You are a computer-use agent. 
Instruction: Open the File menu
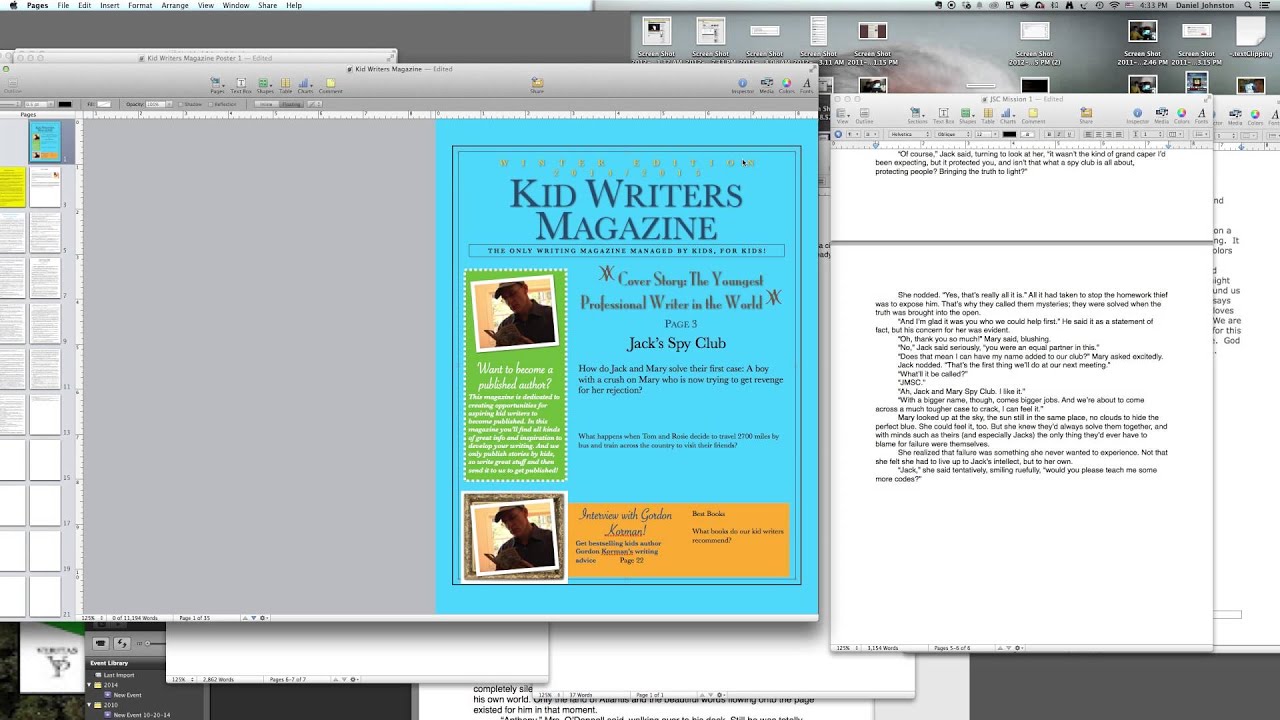point(63,5)
